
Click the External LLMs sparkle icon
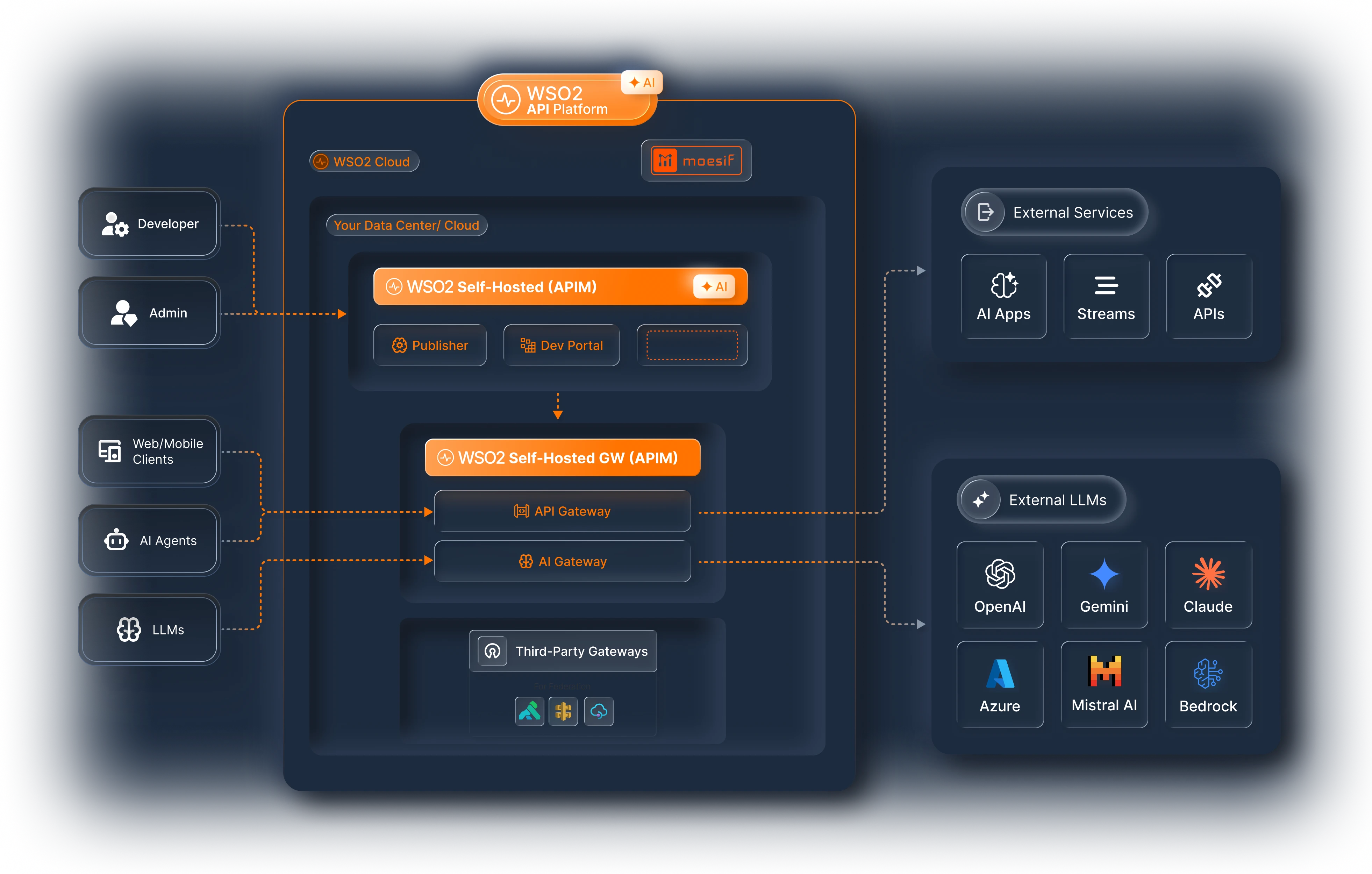[980, 500]
